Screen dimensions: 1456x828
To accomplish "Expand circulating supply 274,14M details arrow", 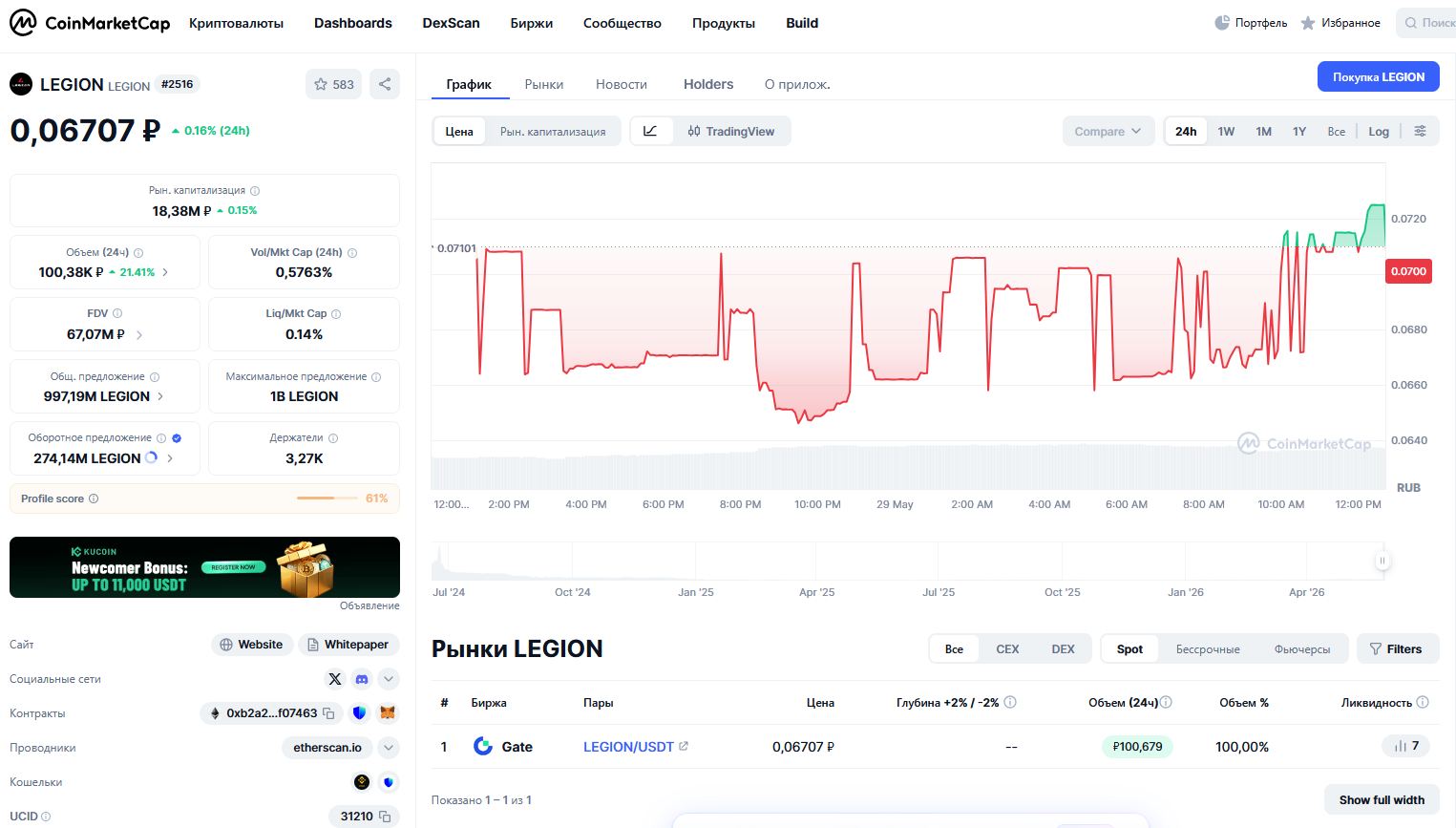I will pyautogui.click(x=170, y=458).
